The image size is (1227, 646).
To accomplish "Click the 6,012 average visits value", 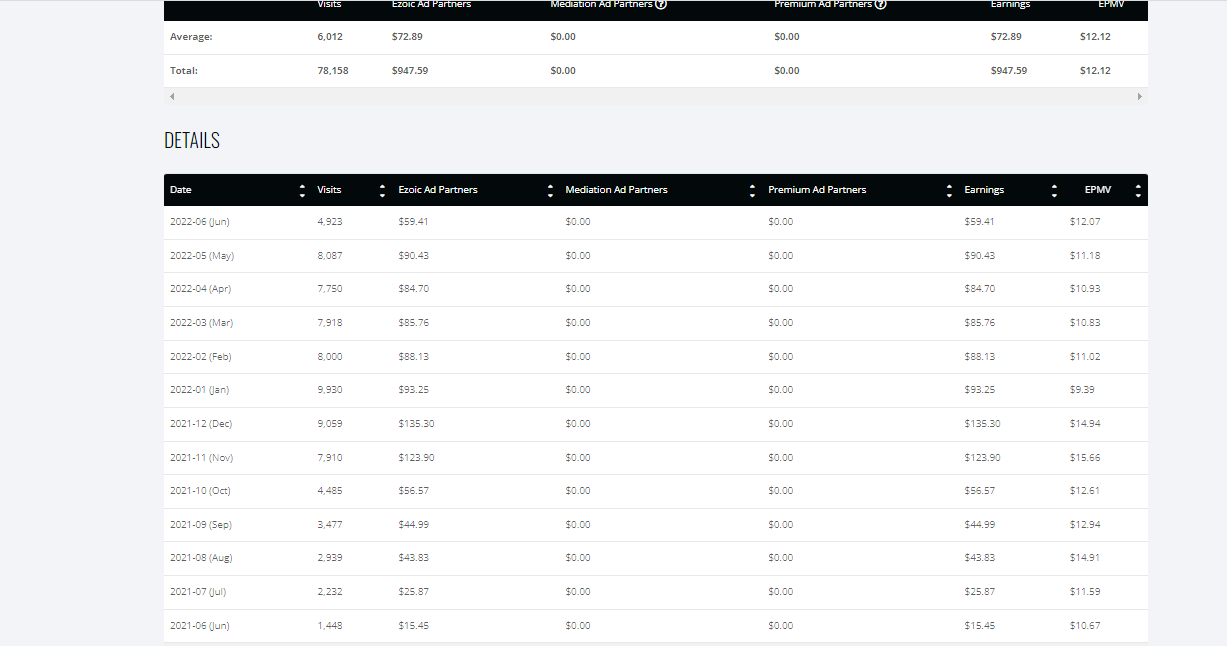I will coord(329,37).
